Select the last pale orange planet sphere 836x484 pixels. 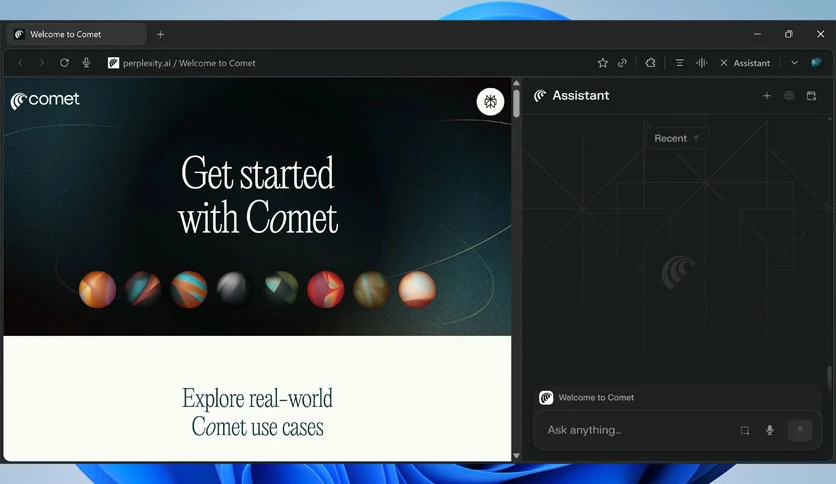tap(417, 289)
